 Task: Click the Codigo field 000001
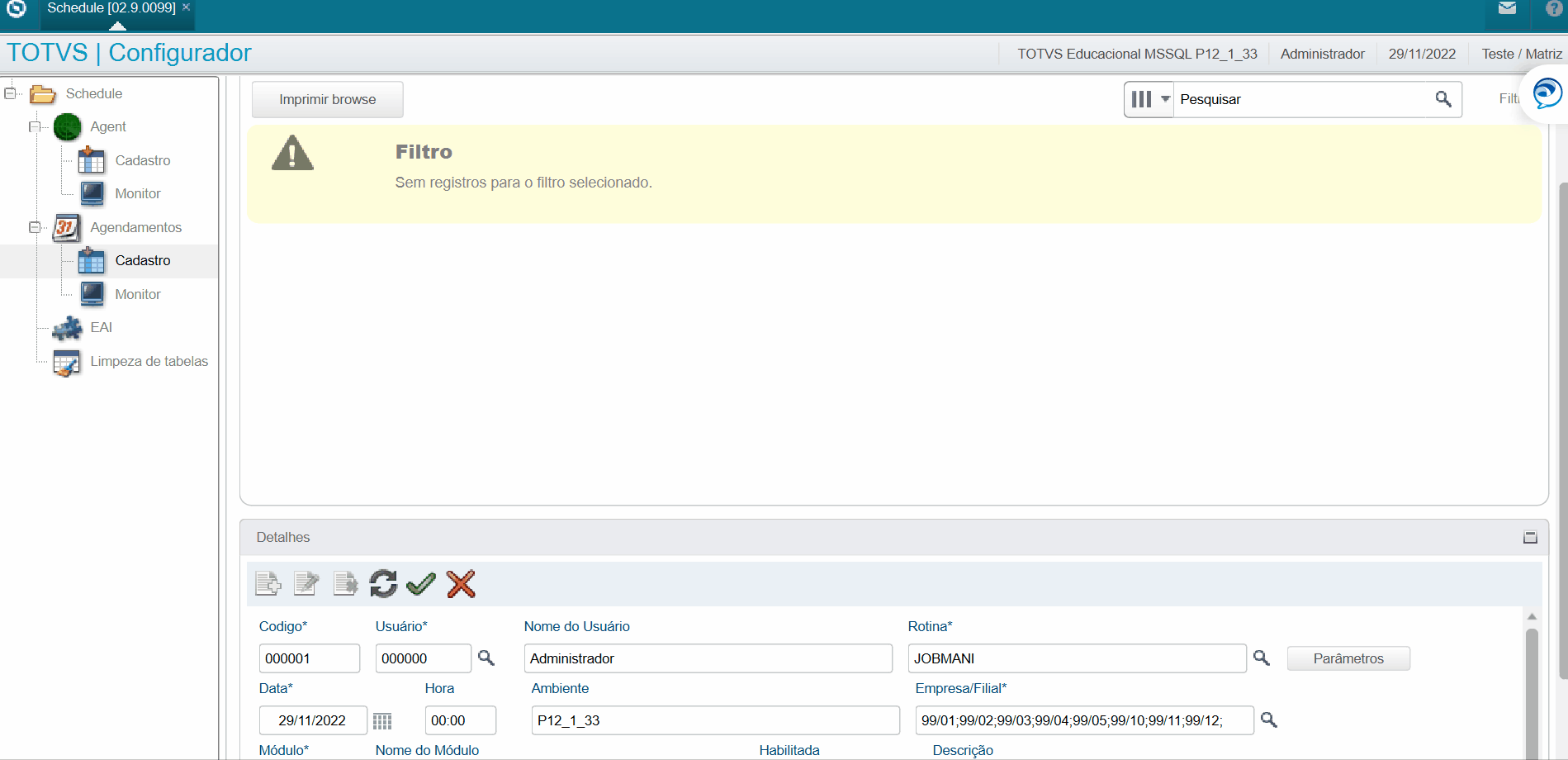pyautogui.click(x=310, y=658)
